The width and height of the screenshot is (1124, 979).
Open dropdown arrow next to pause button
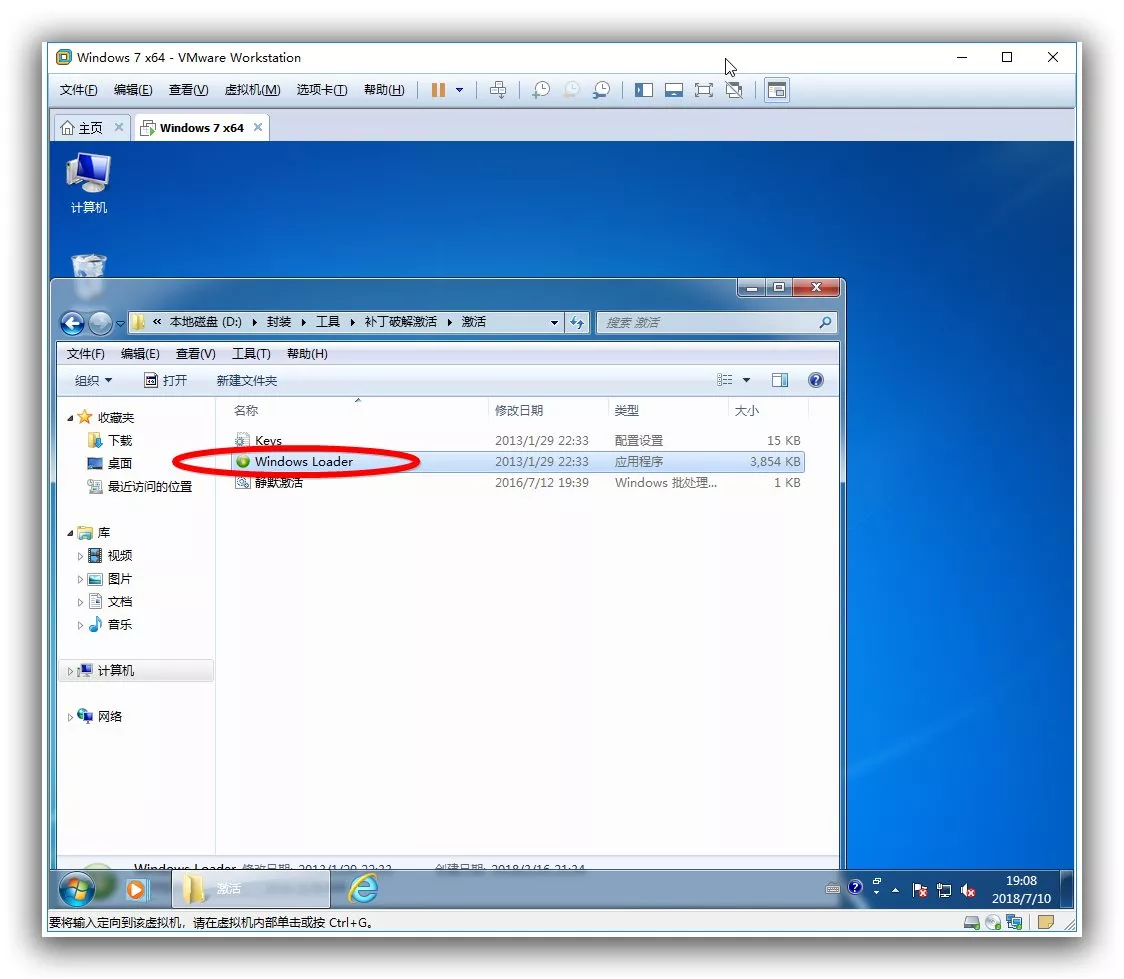pos(460,90)
